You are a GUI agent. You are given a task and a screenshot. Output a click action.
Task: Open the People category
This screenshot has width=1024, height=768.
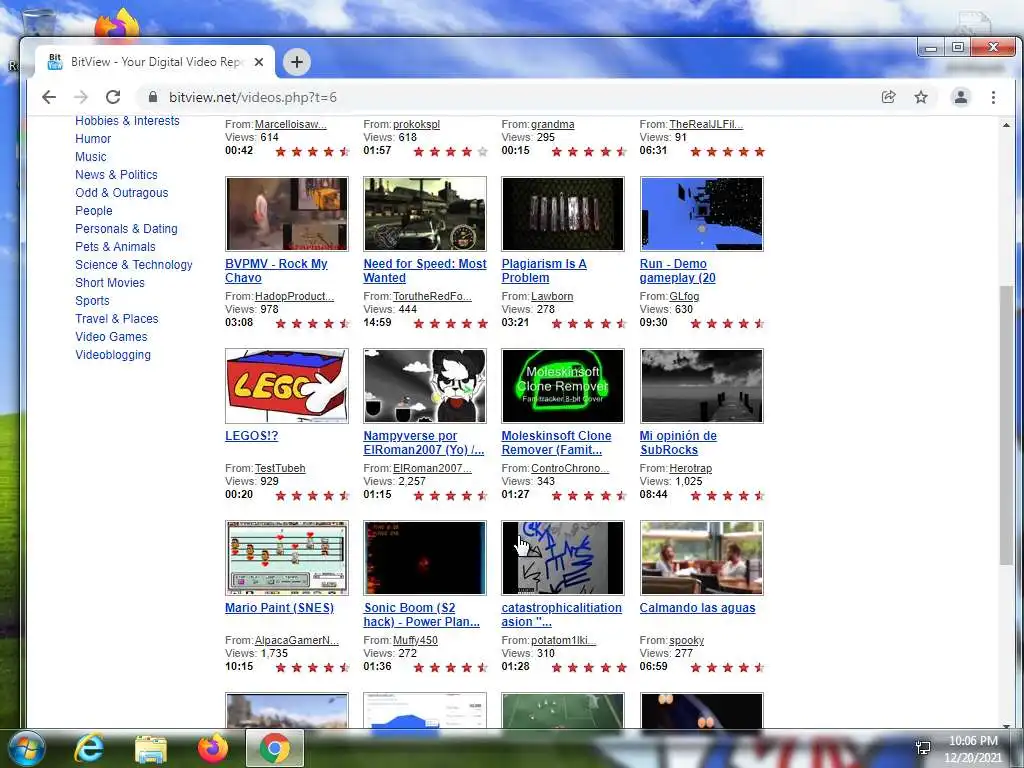[x=93, y=210]
